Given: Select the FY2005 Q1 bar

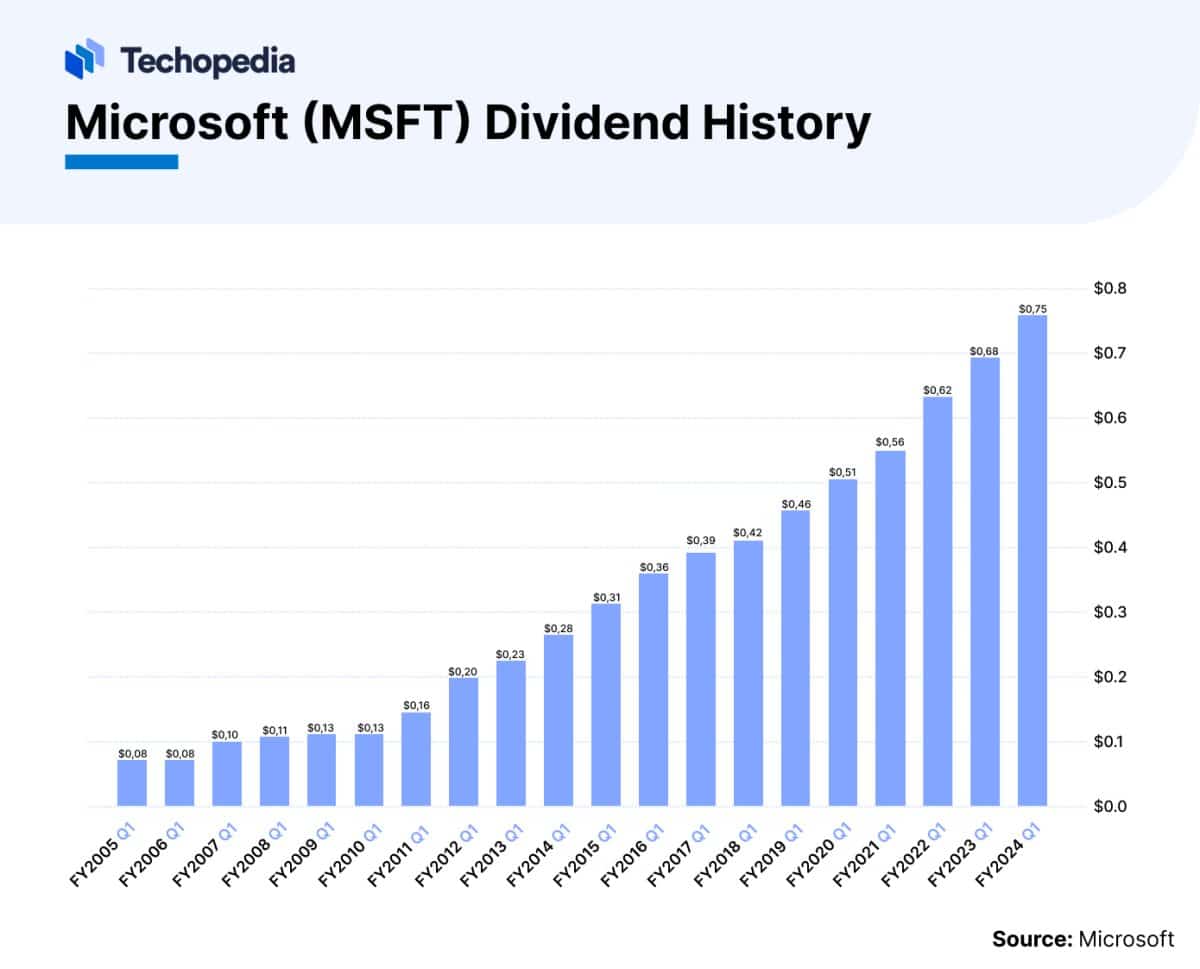Looking at the screenshot, I should pyautogui.click(x=132, y=783).
